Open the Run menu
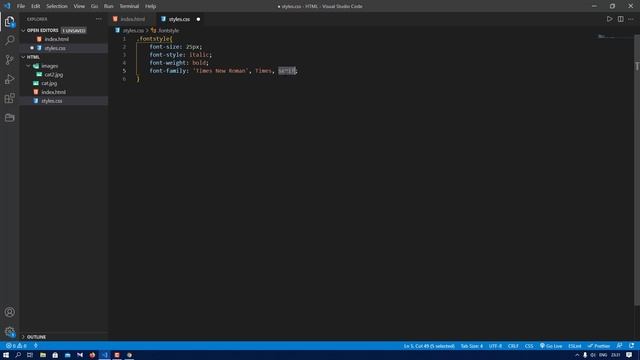The image size is (640, 360). [x=109, y=6]
